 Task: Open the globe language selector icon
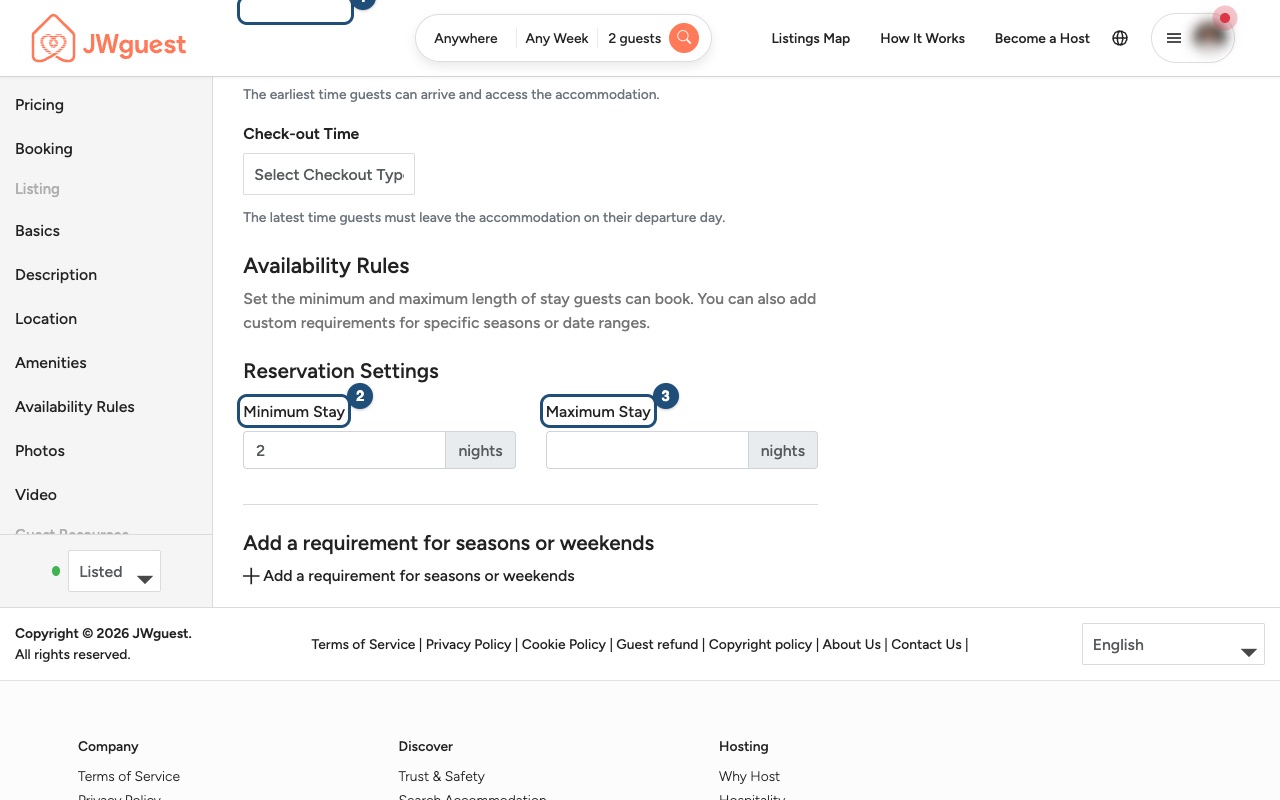coord(1120,38)
